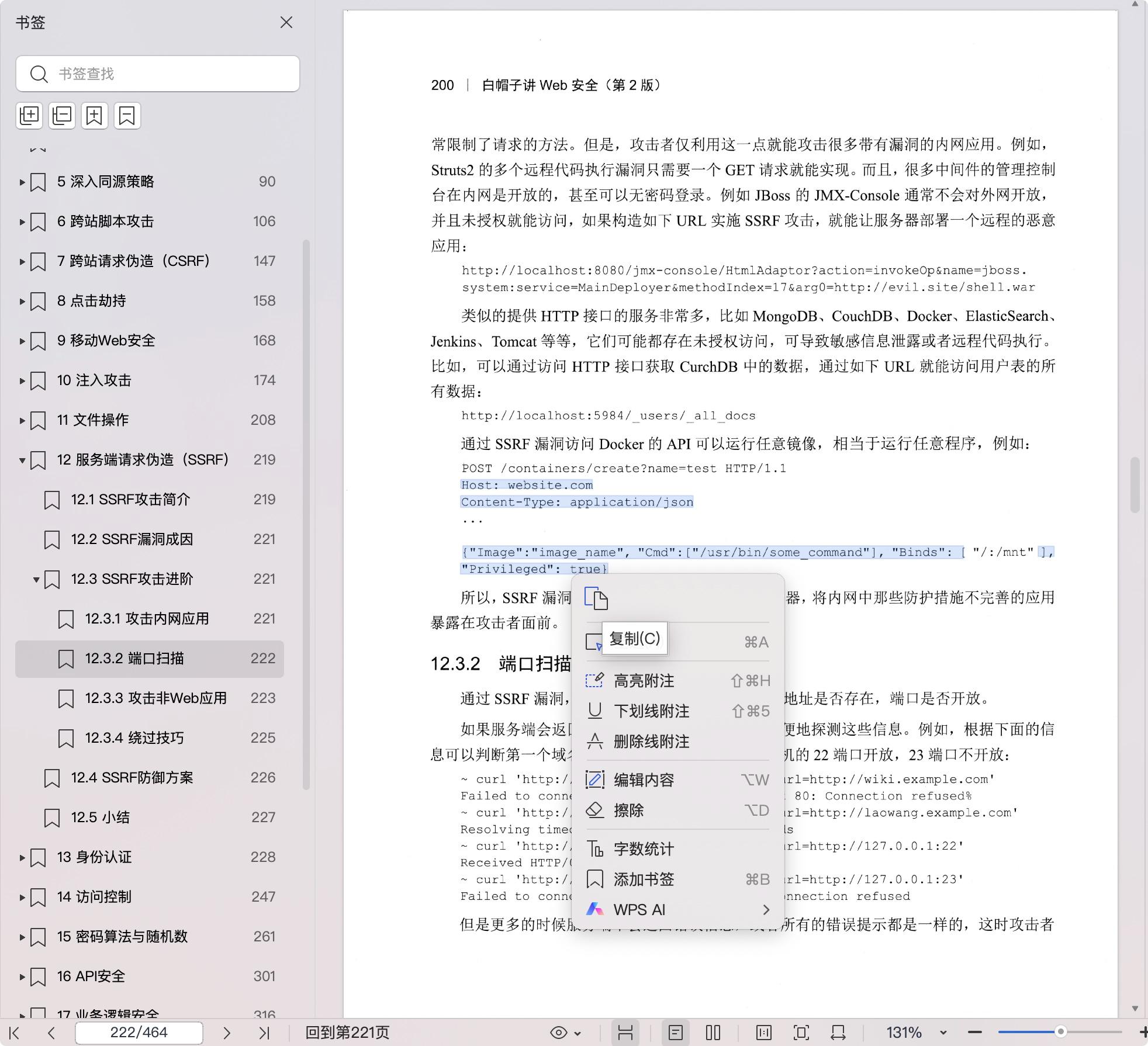Image resolution: width=1148 pixels, height=1046 pixels.
Task: Go to the next page
Action: tap(227, 1033)
